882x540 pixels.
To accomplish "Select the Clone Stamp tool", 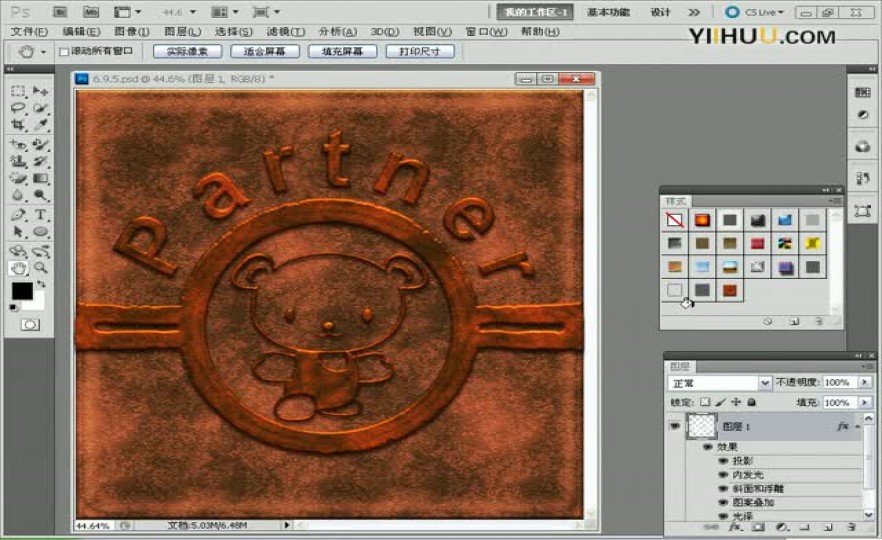I will pos(18,161).
